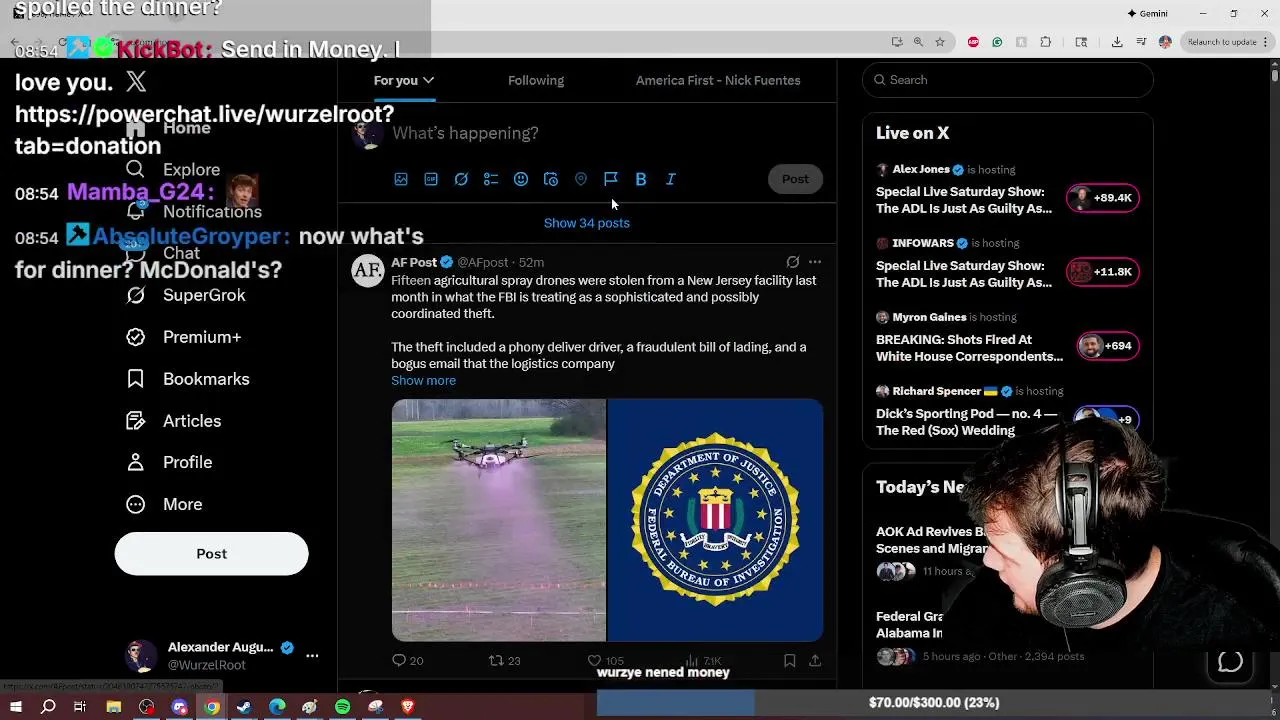Open the spray drone photo
1280x720 pixels.
click(x=498, y=520)
